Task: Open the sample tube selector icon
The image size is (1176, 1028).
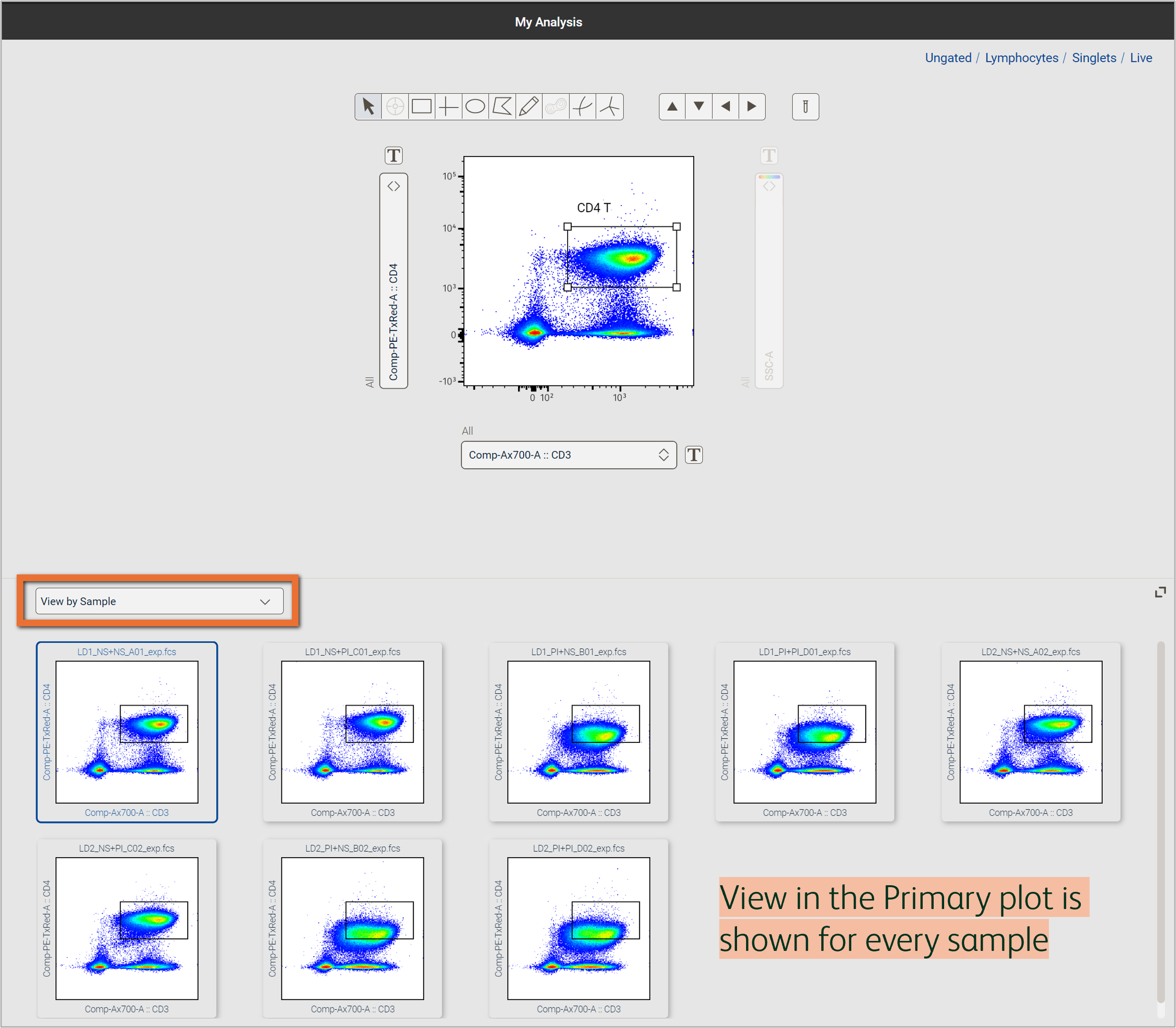Action: pos(805,107)
